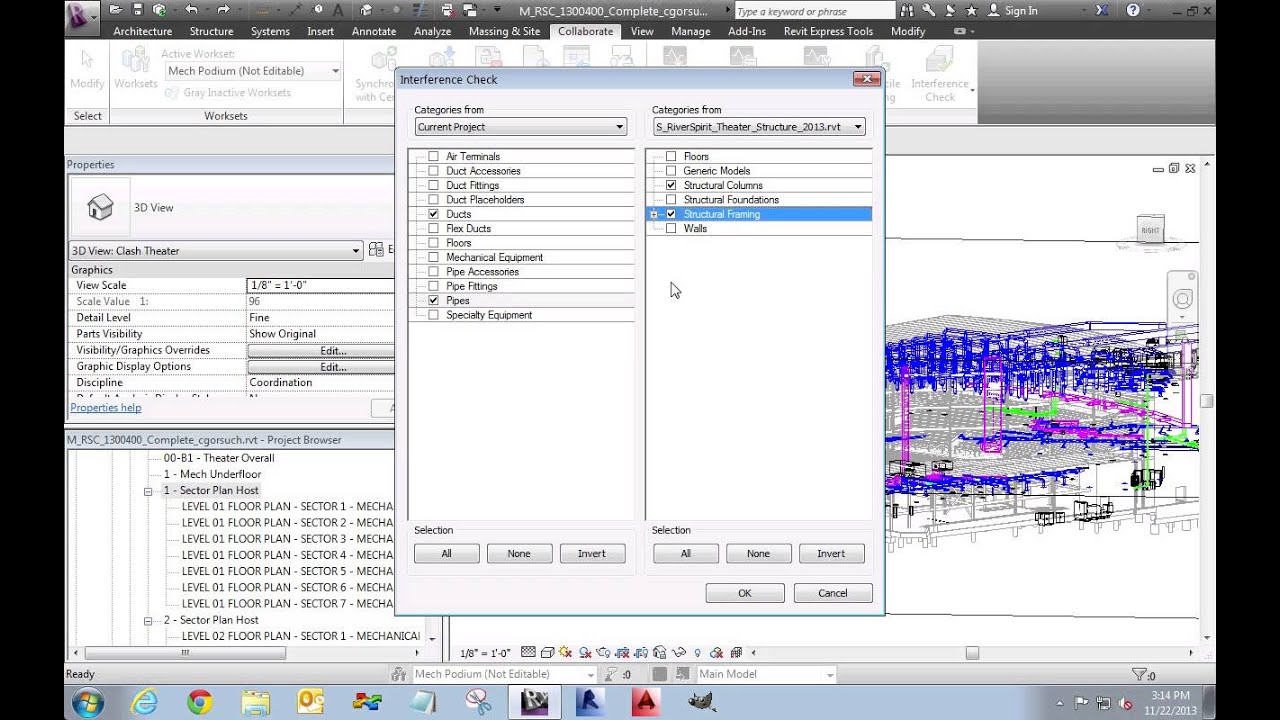Uncheck the Pipes category checkbox
The image size is (1280, 720).
point(433,300)
